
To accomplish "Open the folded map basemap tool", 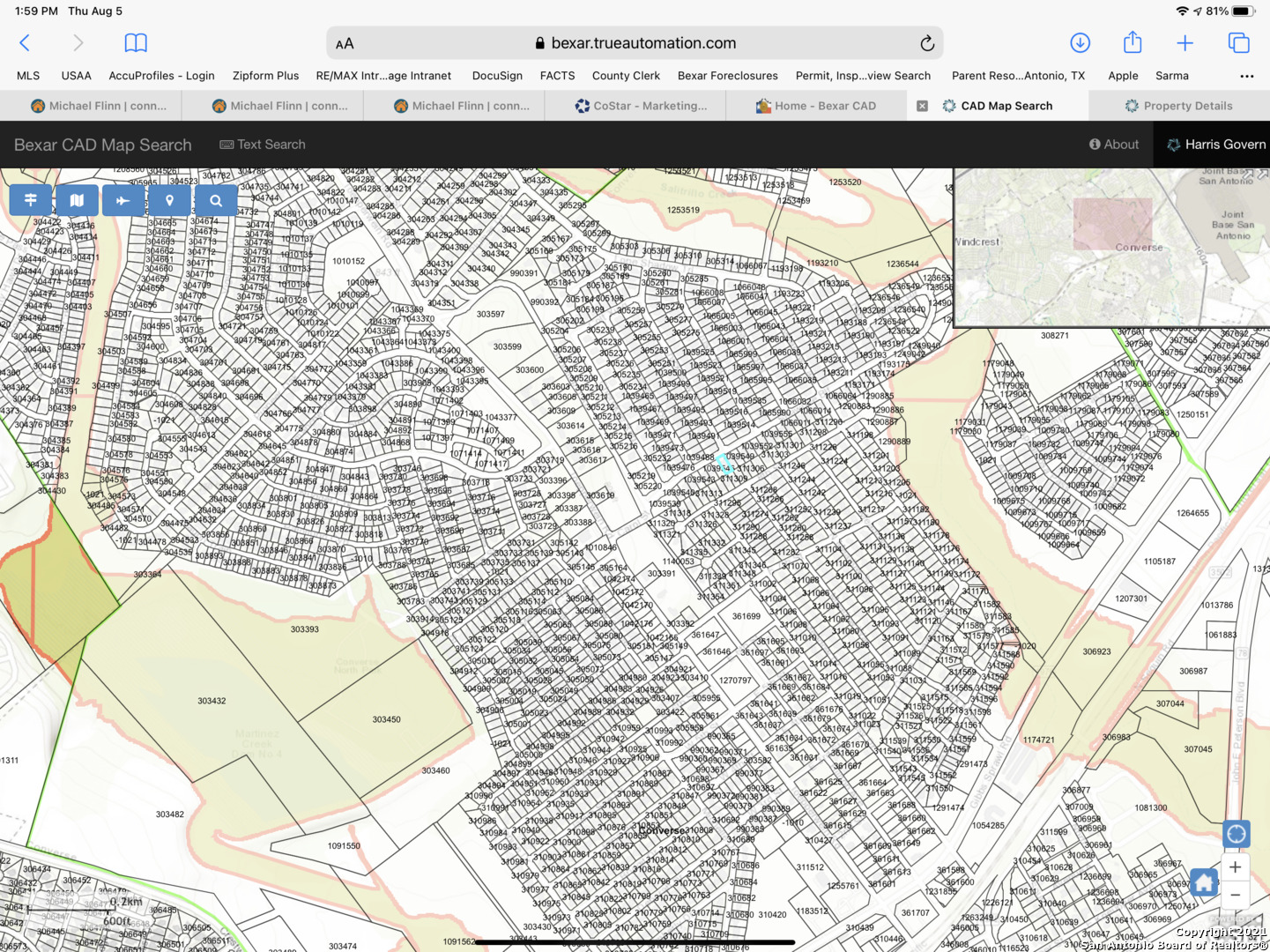I will tap(77, 200).
